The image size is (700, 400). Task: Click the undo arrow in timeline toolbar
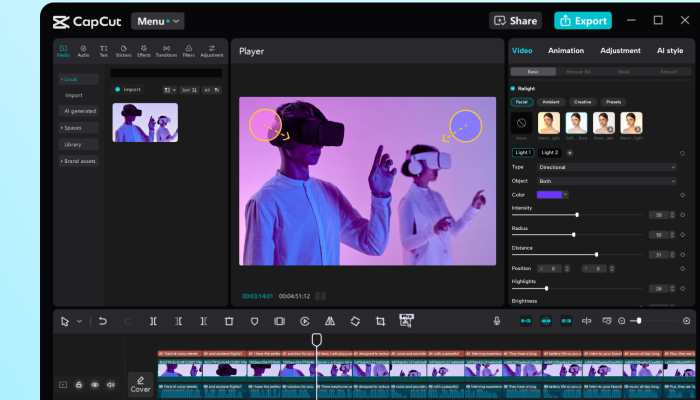tap(102, 321)
